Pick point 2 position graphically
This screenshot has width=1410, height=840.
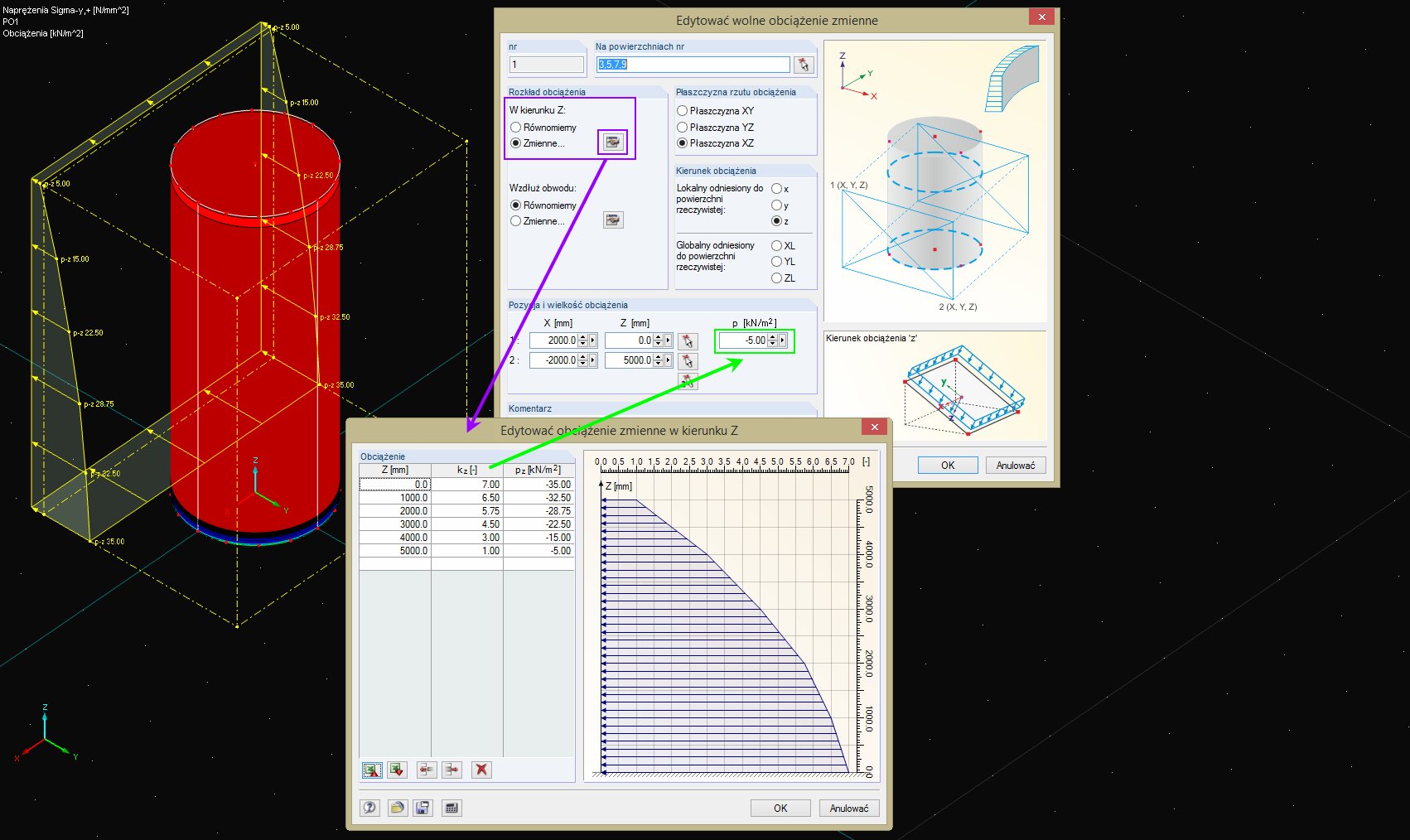pyautogui.click(x=688, y=361)
